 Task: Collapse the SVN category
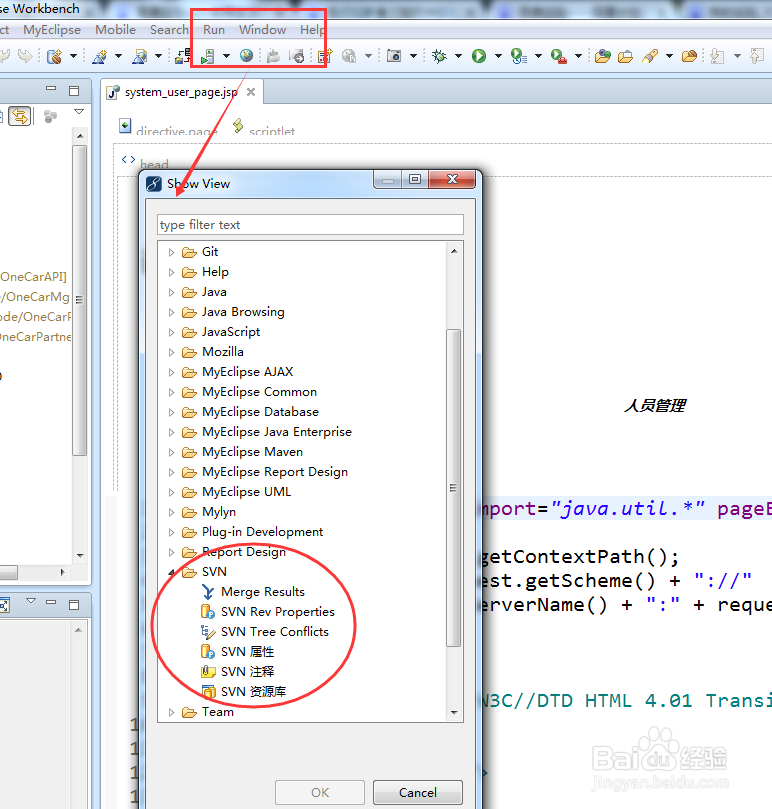172,572
